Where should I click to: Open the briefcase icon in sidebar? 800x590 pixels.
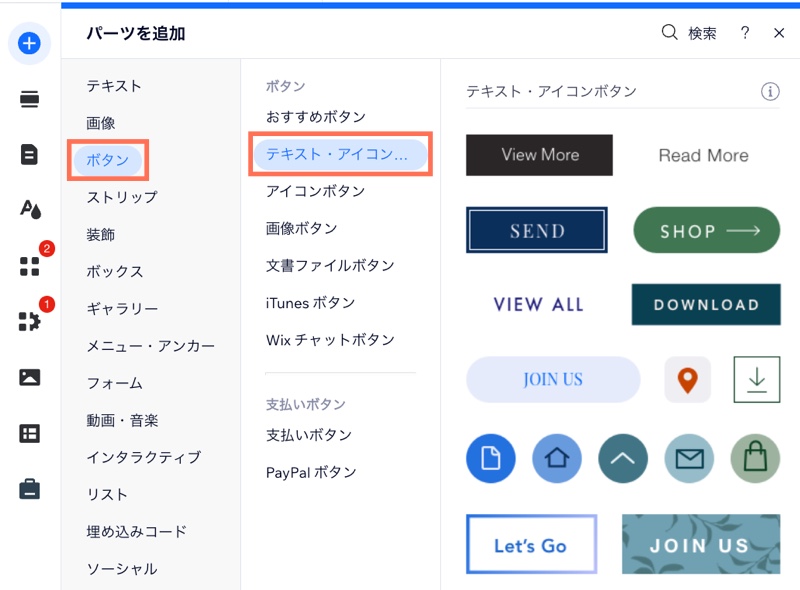coord(30,489)
